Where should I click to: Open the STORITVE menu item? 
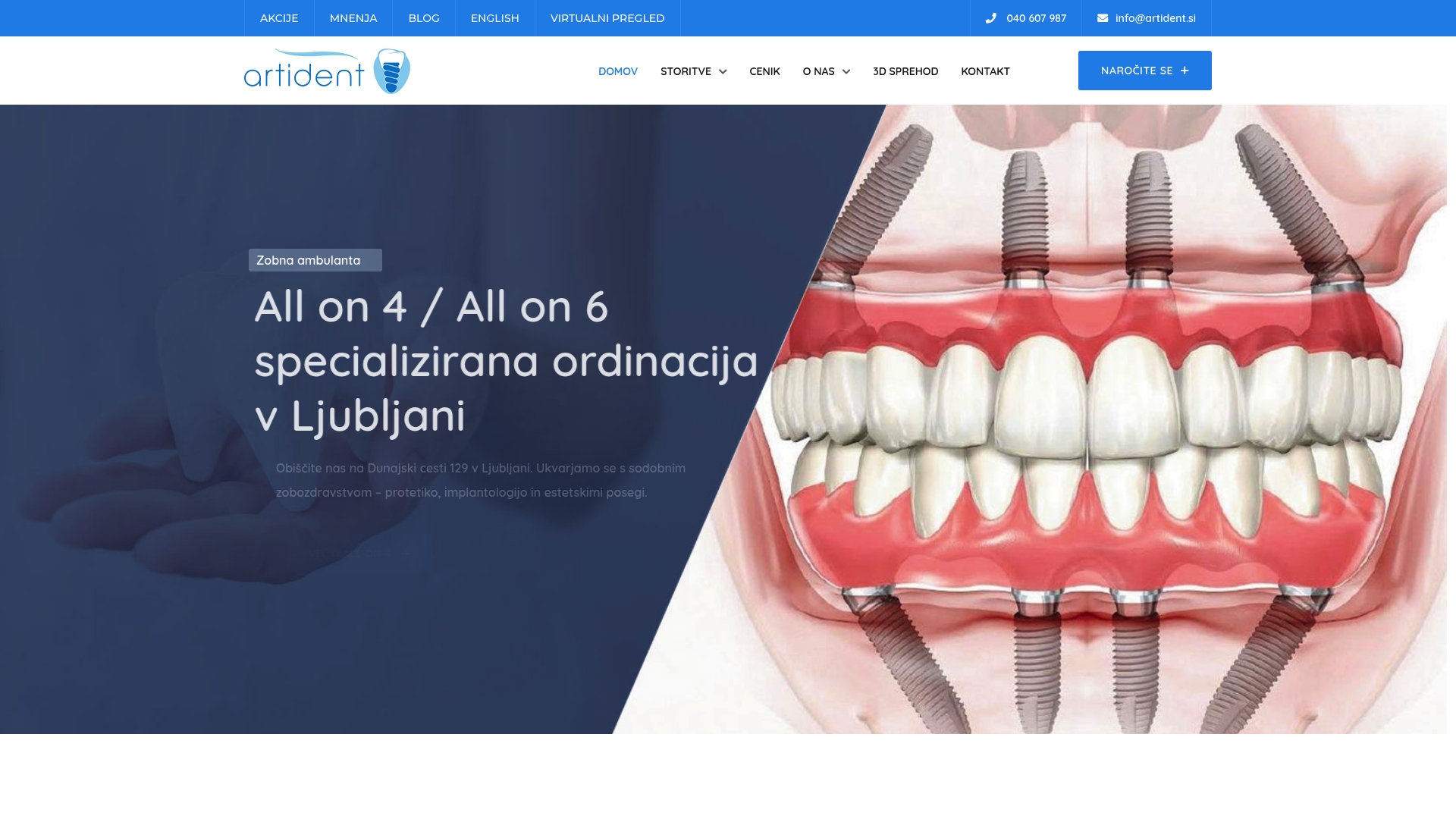686,71
